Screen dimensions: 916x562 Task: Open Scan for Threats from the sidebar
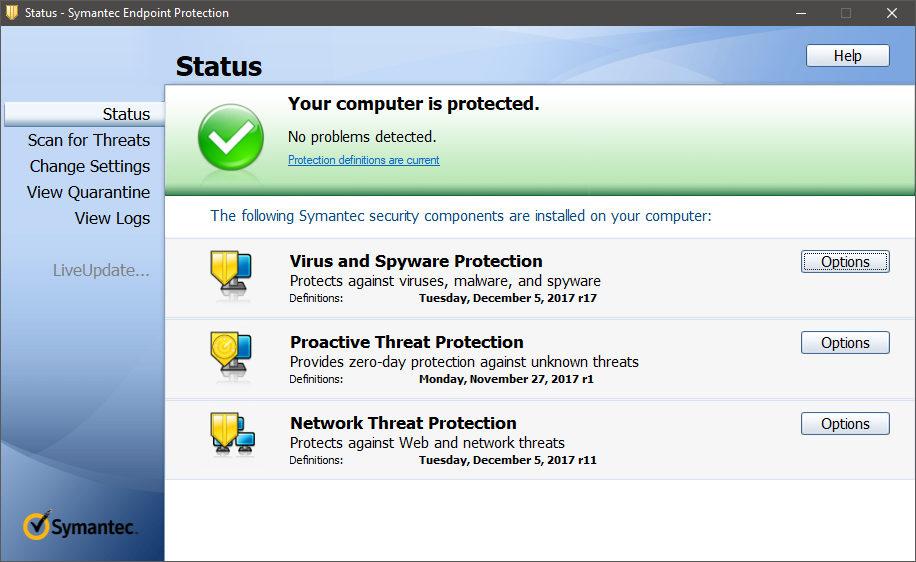coord(89,140)
